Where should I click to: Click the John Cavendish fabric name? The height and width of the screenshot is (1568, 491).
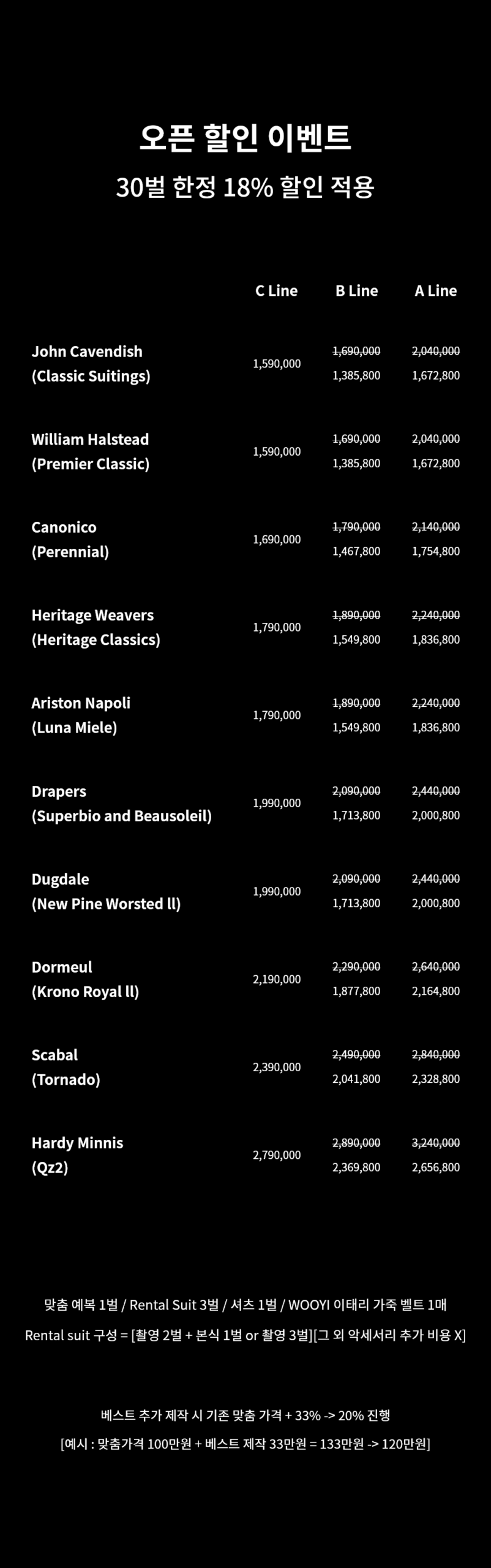[x=87, y=352]
